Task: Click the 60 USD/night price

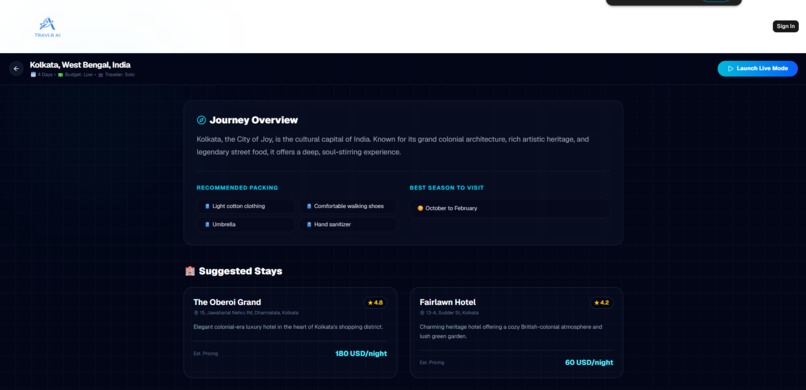Action: 589,362
